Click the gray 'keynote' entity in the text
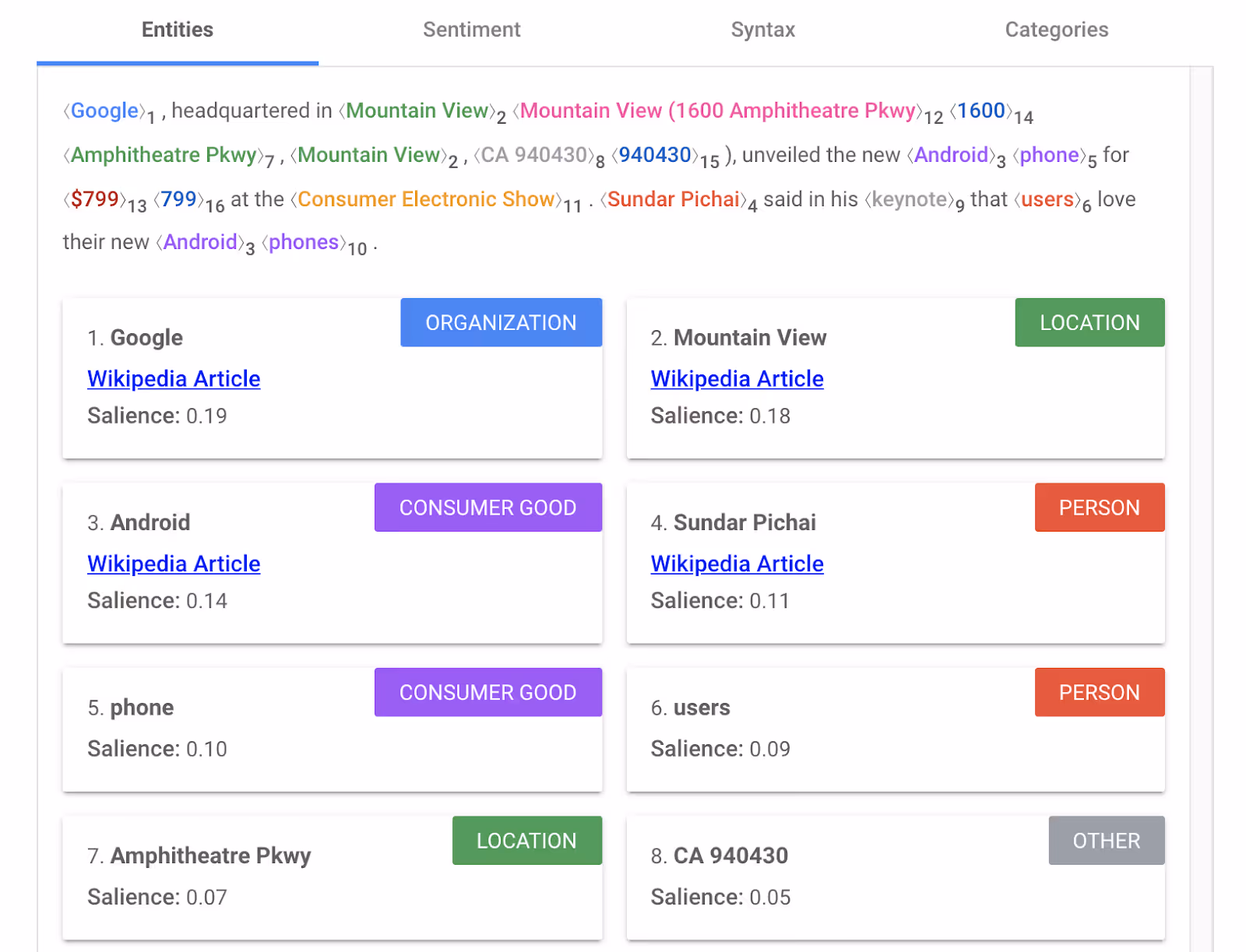1246x952 pixels. click(910, 200)
